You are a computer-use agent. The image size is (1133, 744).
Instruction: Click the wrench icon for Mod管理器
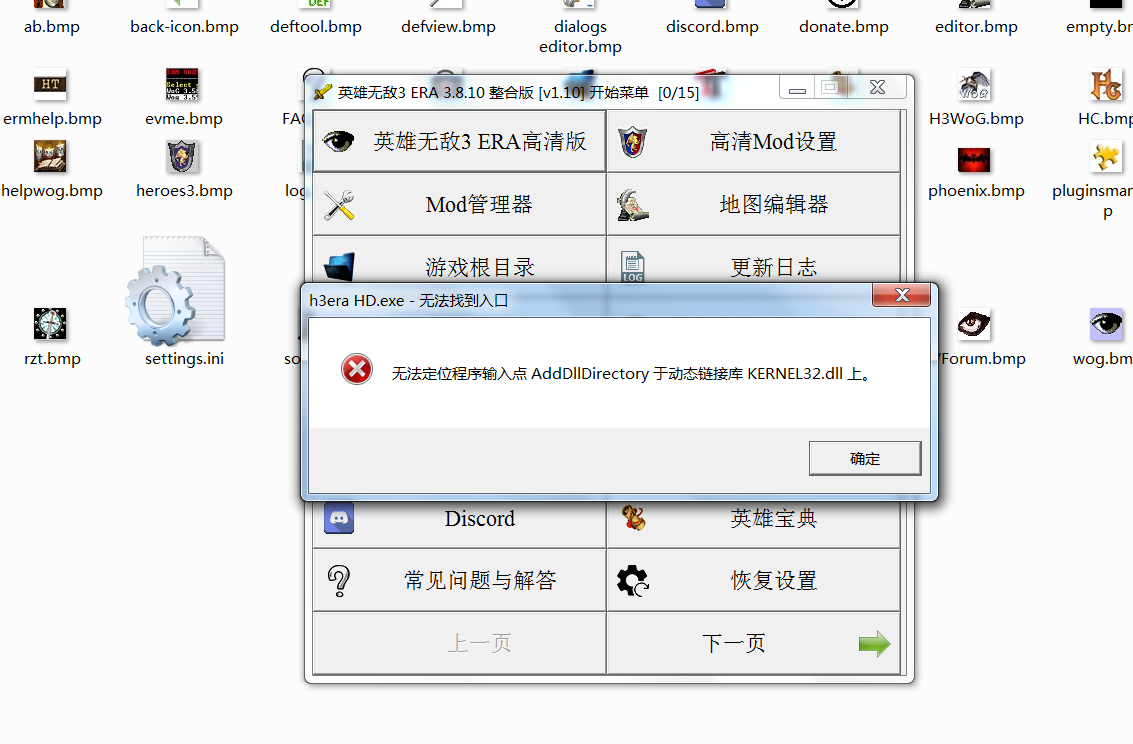(x=338, y=204)
